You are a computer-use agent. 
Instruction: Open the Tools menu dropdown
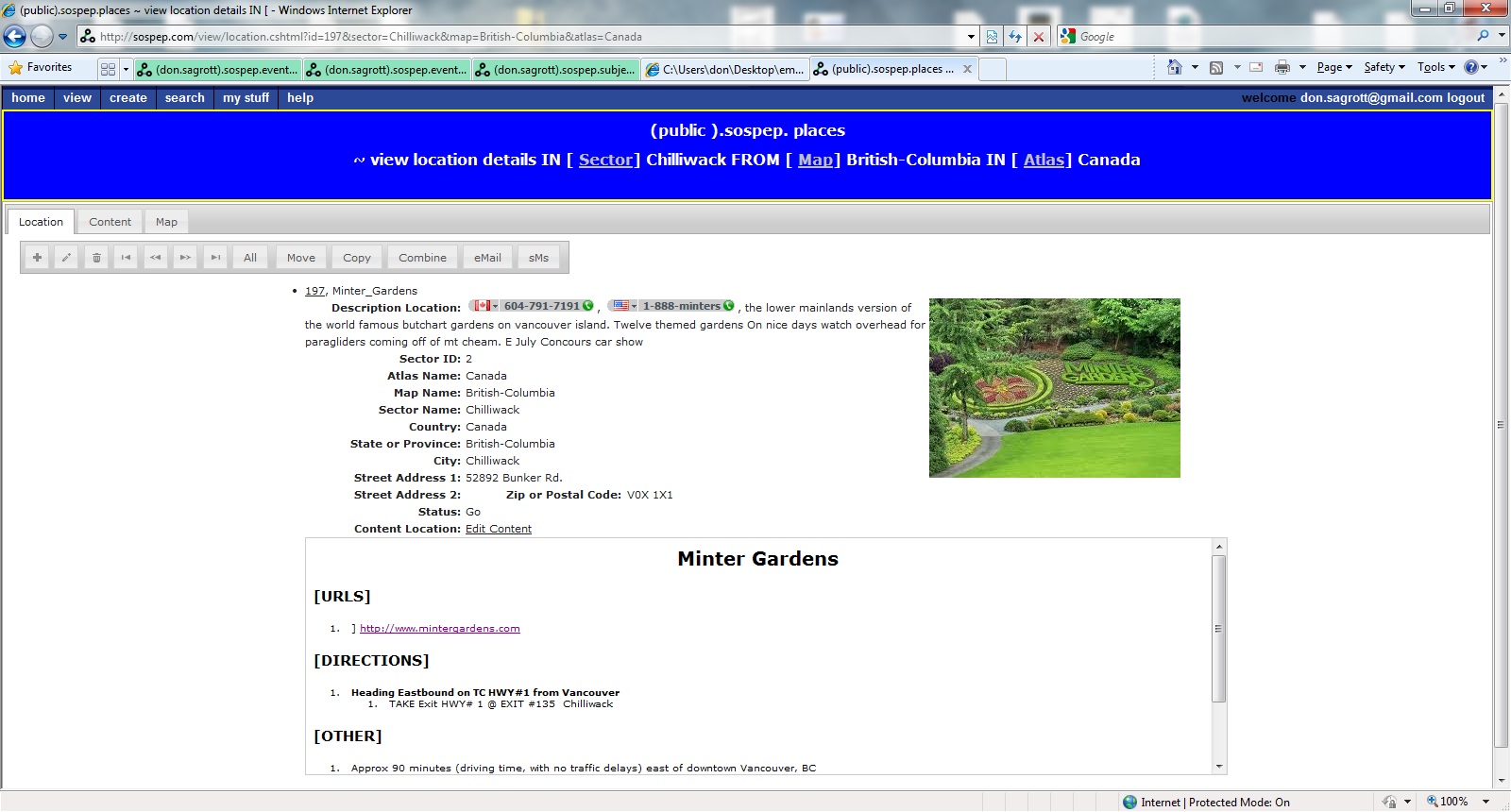[1435, 67]
